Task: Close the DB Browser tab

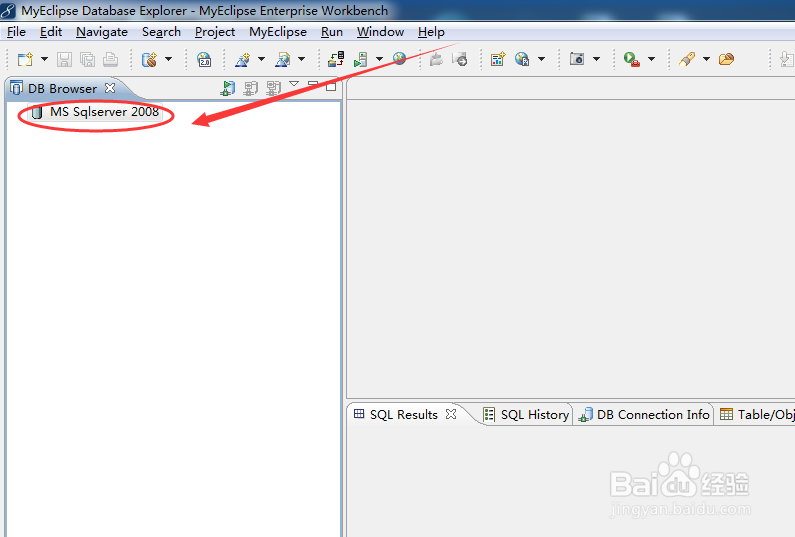Action: pos(110,88)
